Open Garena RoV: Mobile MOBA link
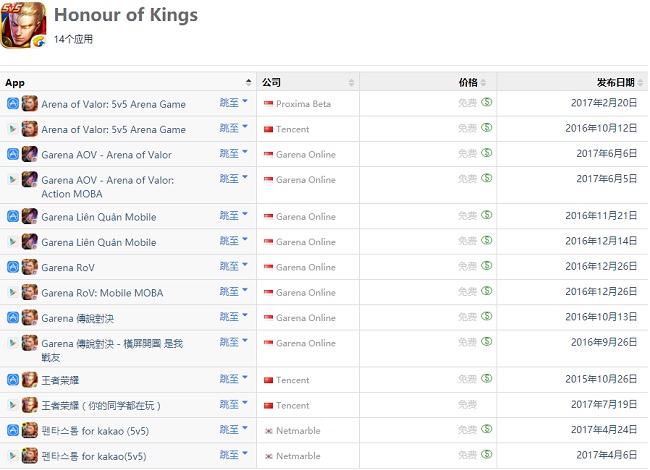Viewport: 650px width, 470px height. pyautogui.click(x=102, y=293)
